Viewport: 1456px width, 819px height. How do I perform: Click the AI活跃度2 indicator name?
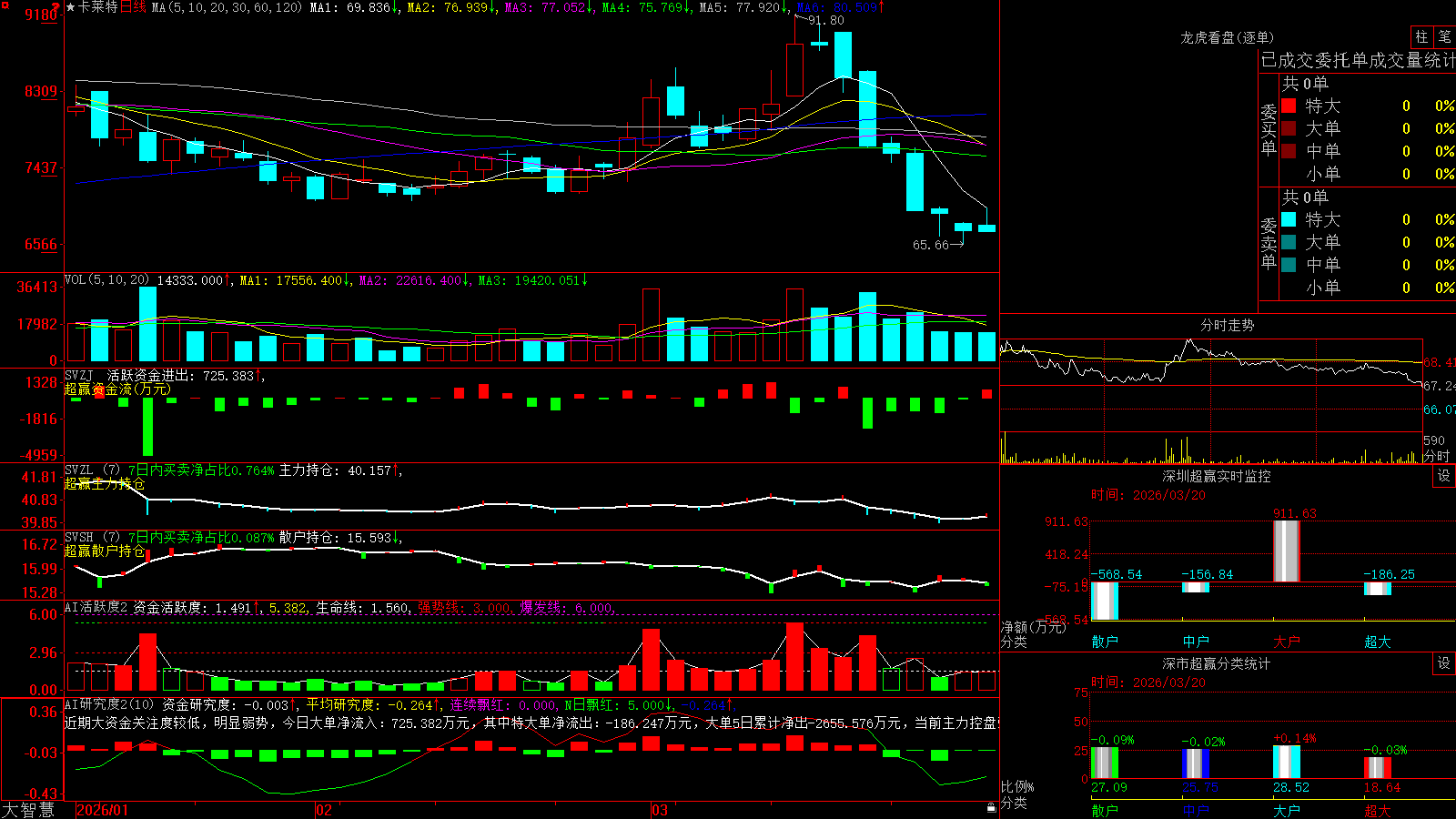[96, 607]
